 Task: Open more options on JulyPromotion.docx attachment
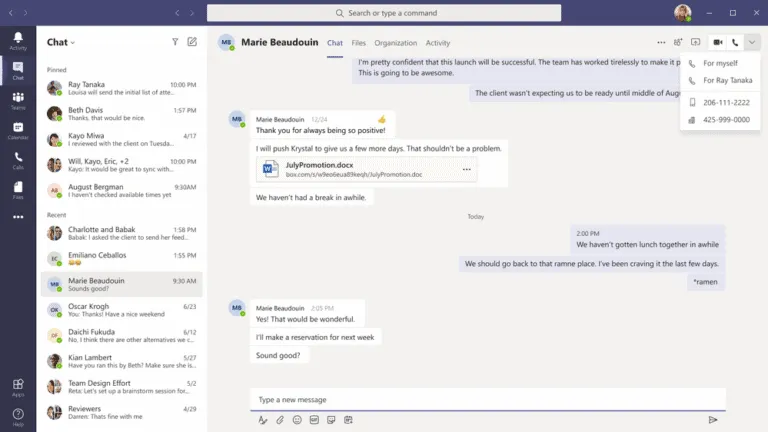tap(466, 169)
